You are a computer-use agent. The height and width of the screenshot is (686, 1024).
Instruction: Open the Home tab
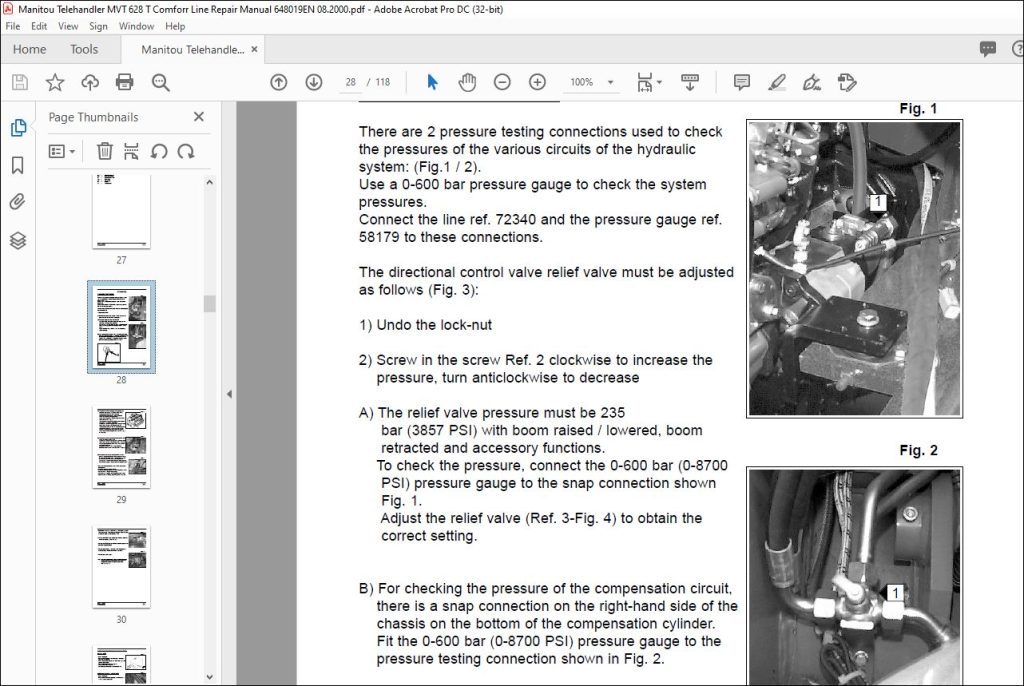(x=29, y=50)
